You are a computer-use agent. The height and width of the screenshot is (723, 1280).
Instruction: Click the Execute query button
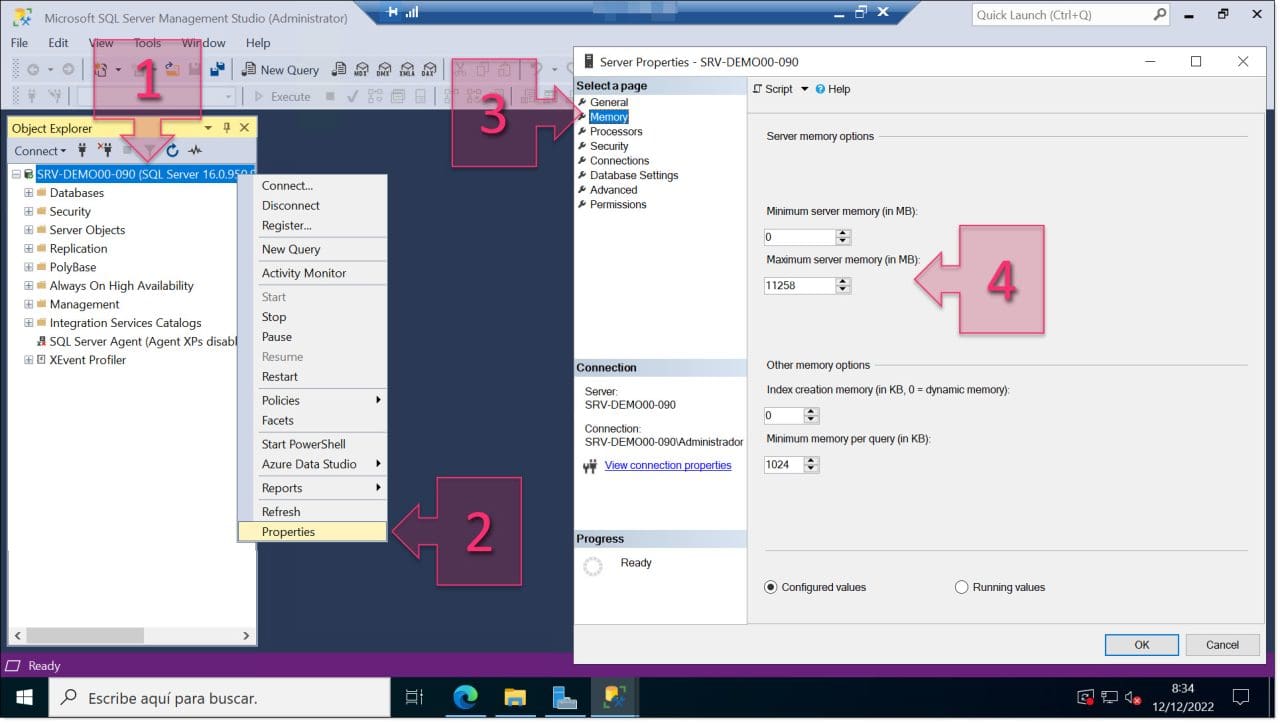tap(282, 97)
